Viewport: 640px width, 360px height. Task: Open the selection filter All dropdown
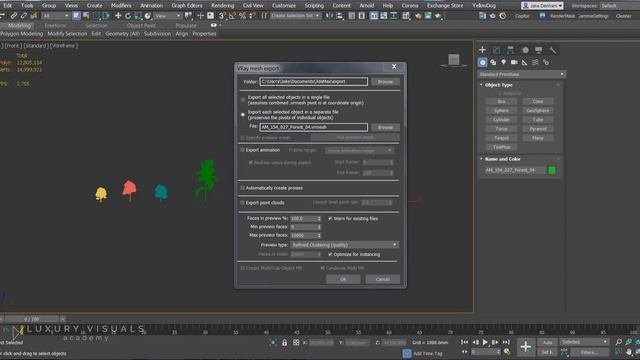click(56, 16)
